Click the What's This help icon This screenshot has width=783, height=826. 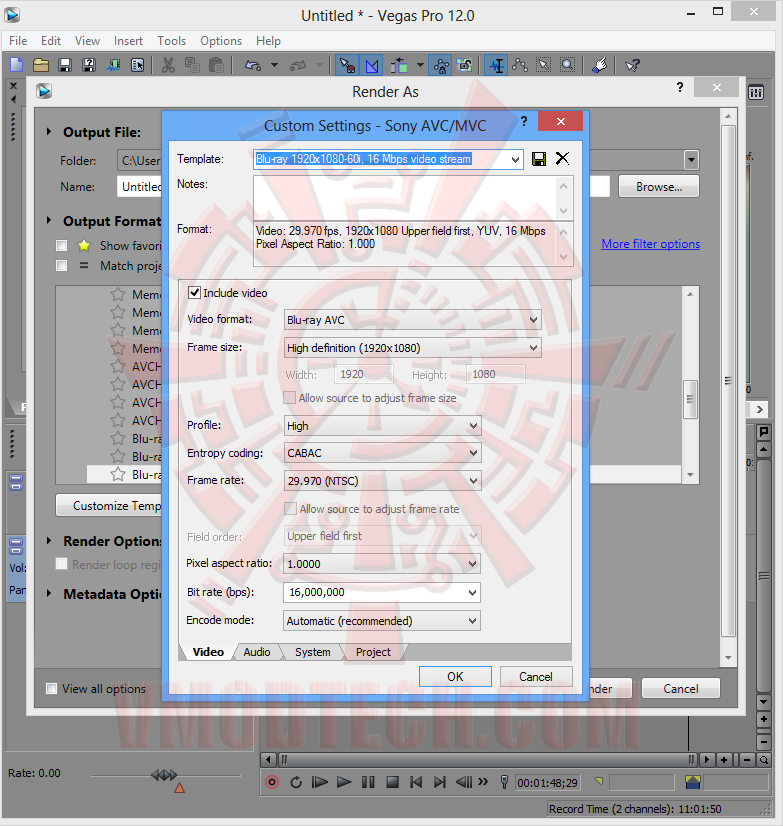[x=632, y=65]
